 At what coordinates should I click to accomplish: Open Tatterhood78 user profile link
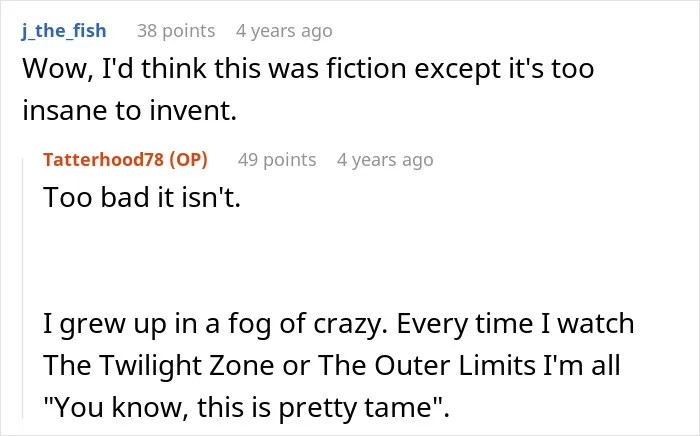pyautogui.click(x=104, y=159)
